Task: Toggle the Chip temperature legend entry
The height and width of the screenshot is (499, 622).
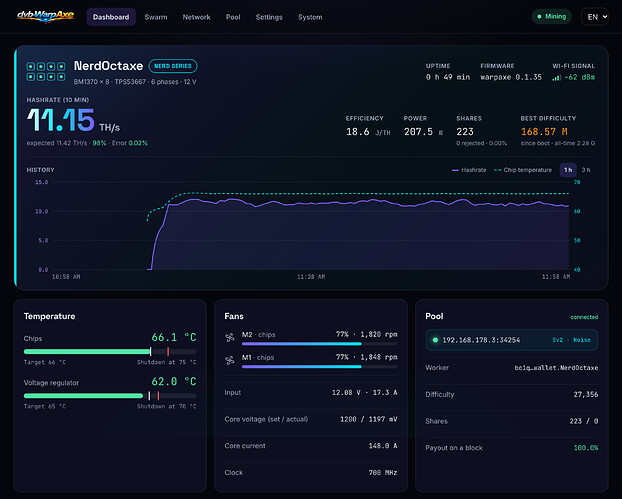Action: coord(523,170)
